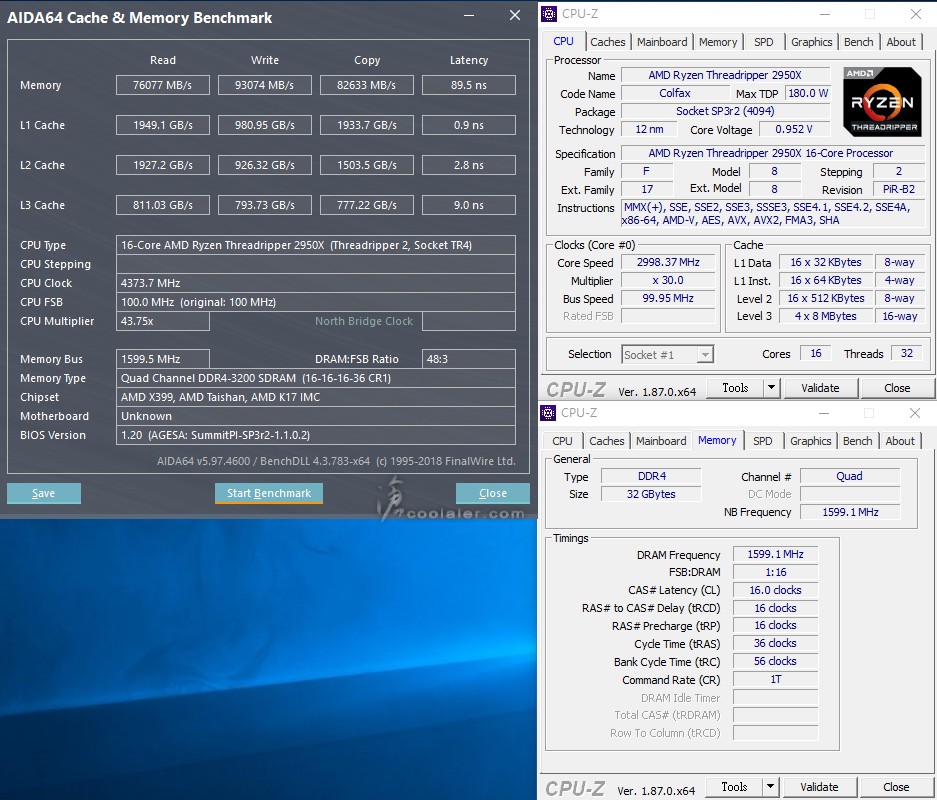The height and width of the screenshot is (800, 937).
Task: Click Close button in AIDA64 benchmark
Action: pyautogui.click(x=492, y=494)
